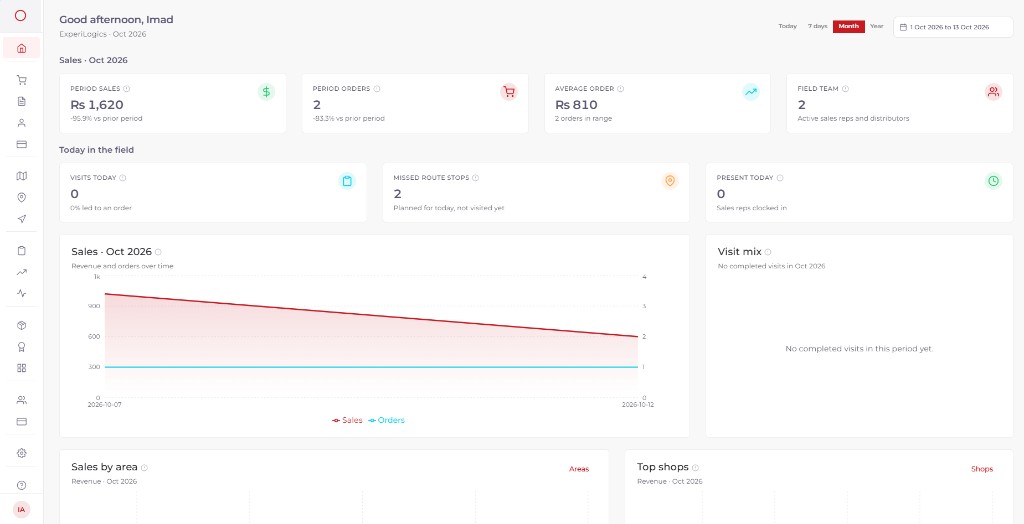Click the info icon beside Missed Route Stops
The height and width of the screenshot is (524, 1024).
pos(475,178)
